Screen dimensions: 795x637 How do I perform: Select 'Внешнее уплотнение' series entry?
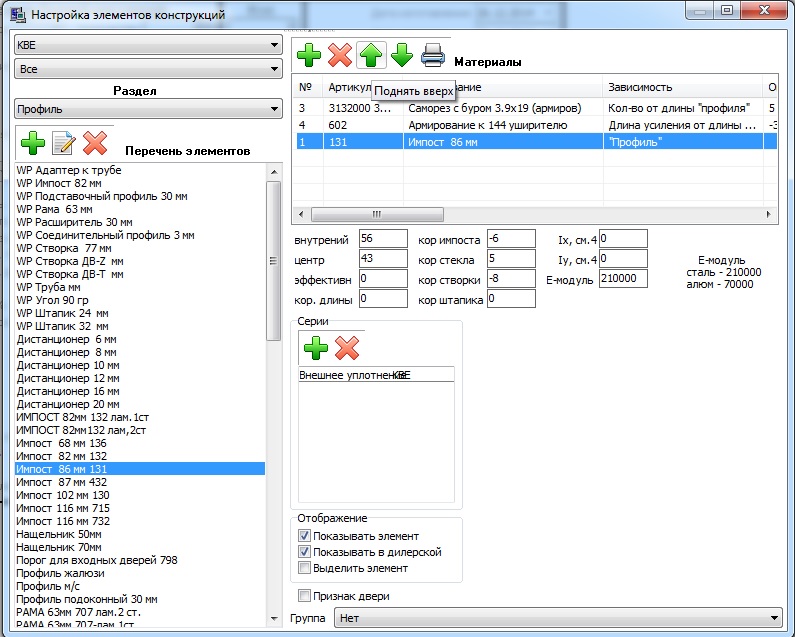pyautogui.click(x=376, y=375)
